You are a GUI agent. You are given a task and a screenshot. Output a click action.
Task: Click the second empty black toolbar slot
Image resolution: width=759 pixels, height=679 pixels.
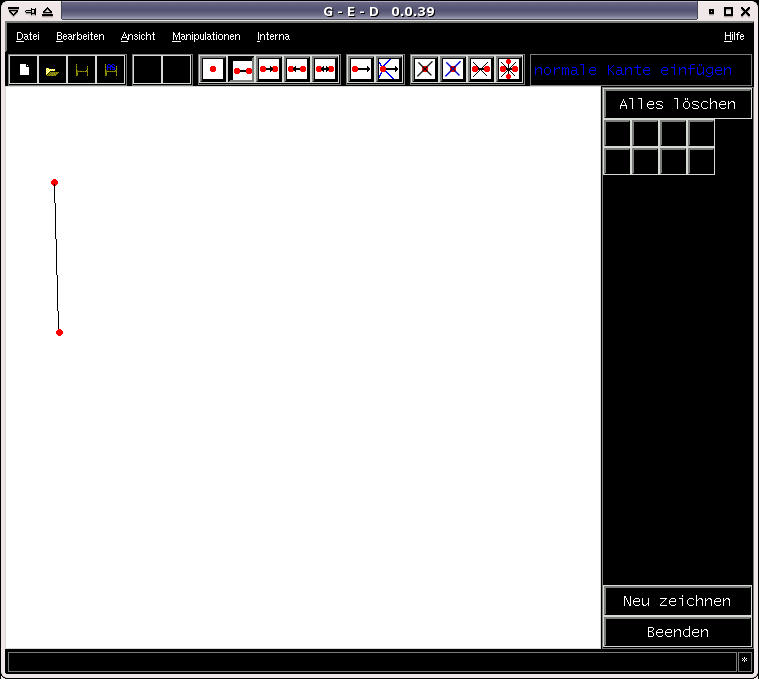click(x=177, y=70)
